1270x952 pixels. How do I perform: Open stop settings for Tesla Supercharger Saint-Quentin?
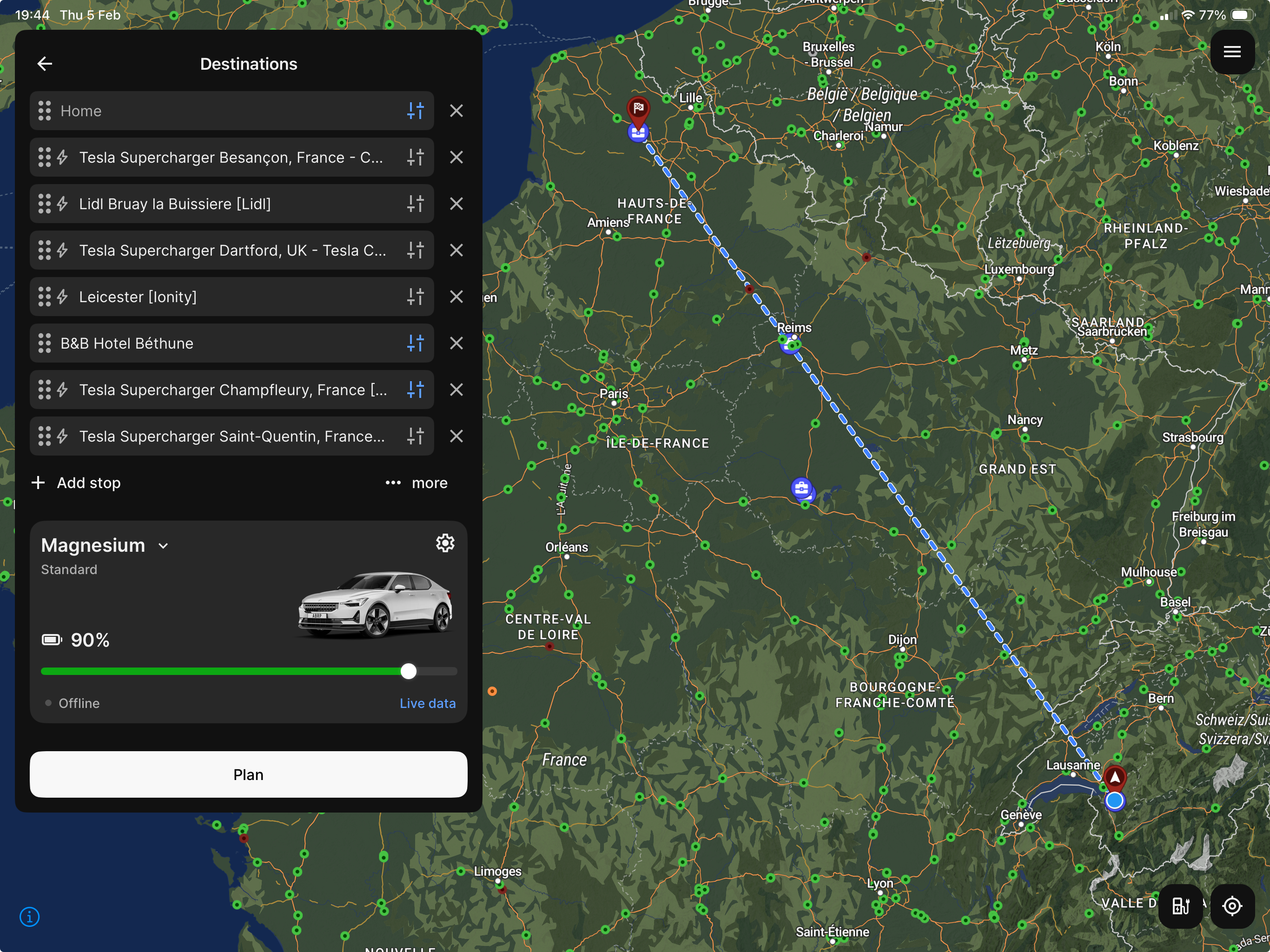(x=415, y=436)
